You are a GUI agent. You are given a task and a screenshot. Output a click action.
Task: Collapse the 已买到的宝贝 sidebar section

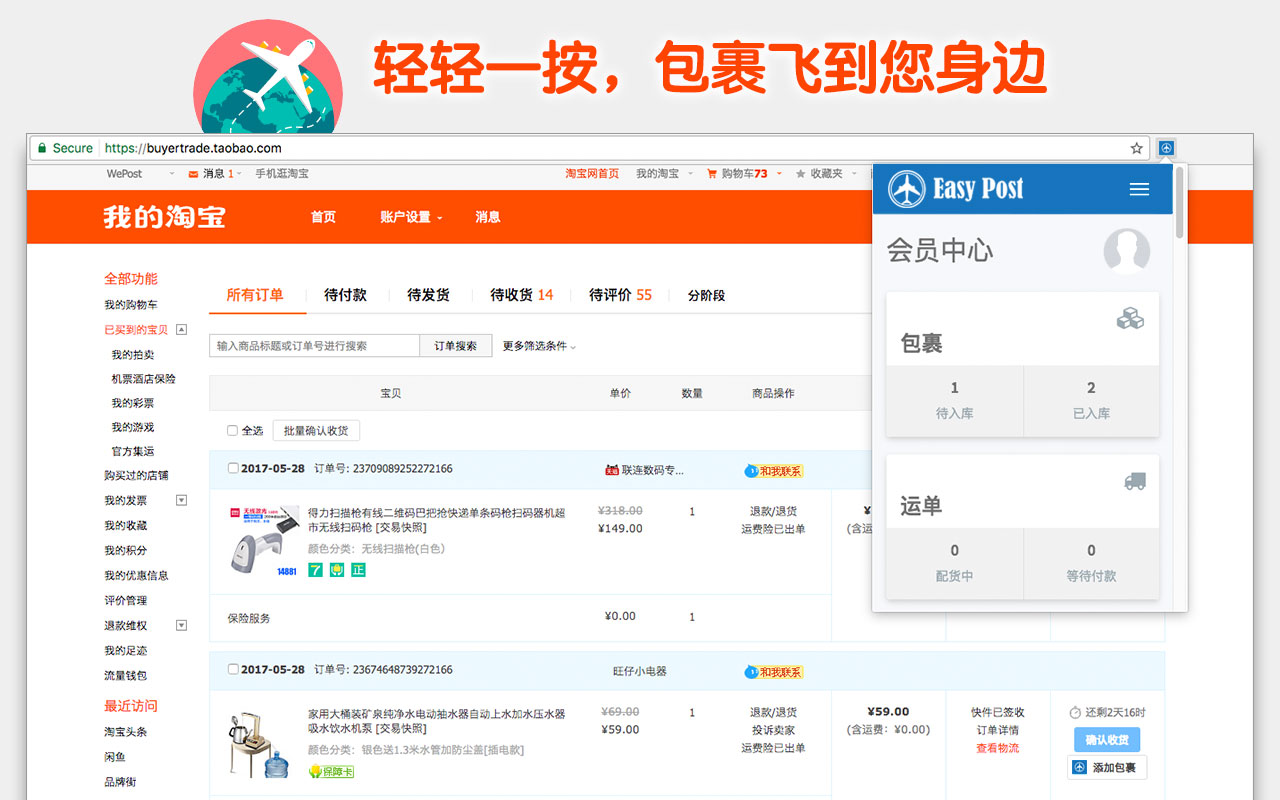click(x=182, y=329)
